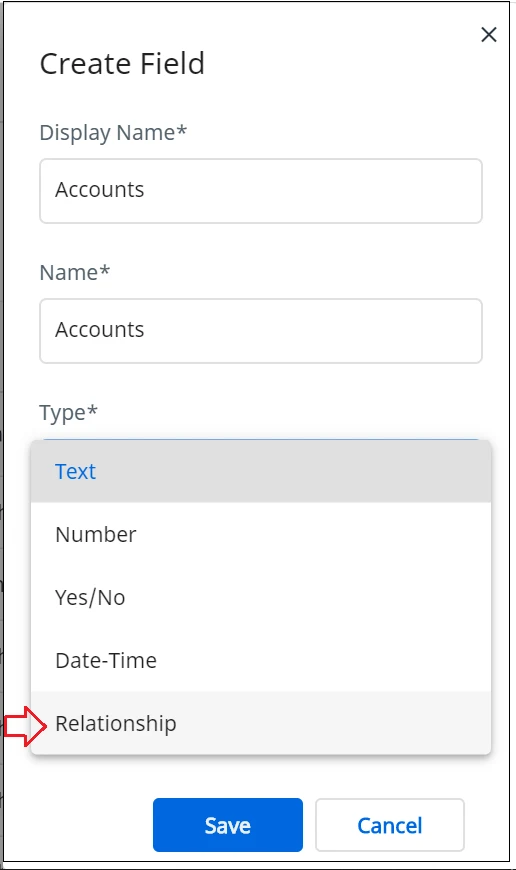Viewport: 516px width, 870px height.
Task: Choose the Relationship type option
Action: 261,723
